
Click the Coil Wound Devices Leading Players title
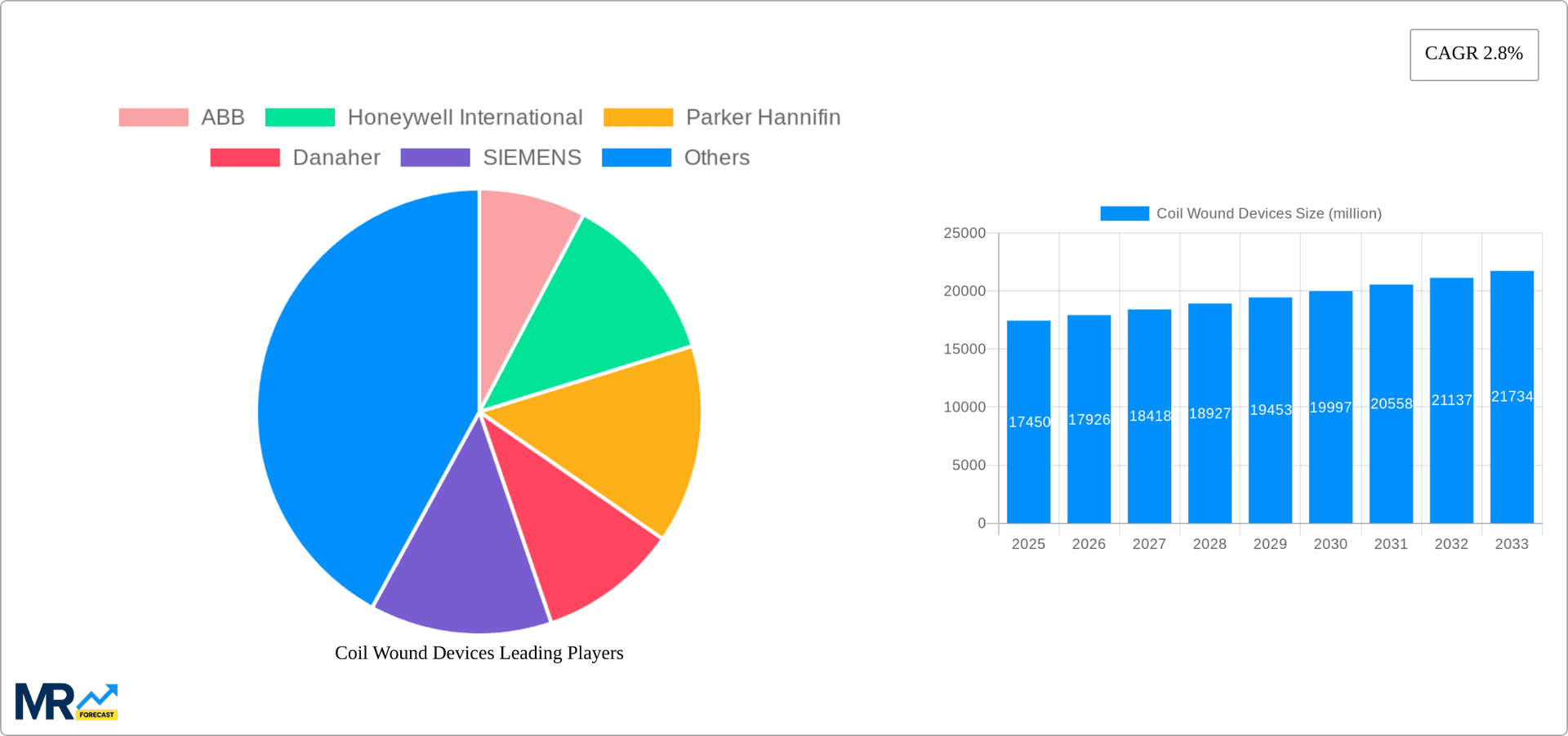pyautogui.click(x=479, y=653)
